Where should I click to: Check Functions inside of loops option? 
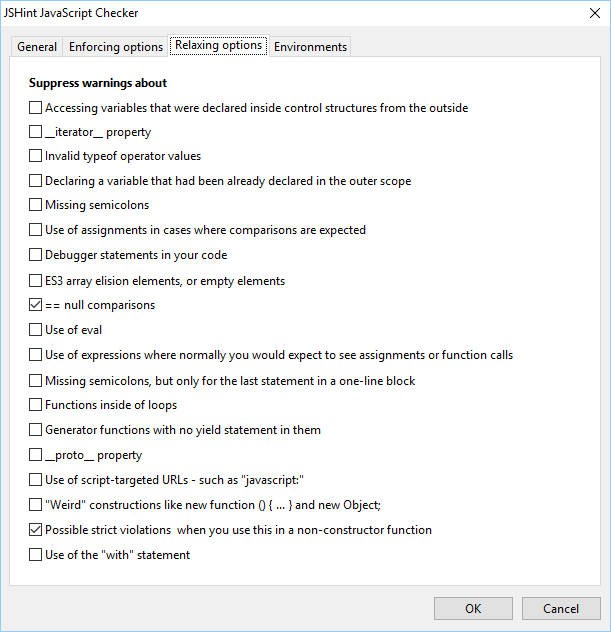click(36, 405)
